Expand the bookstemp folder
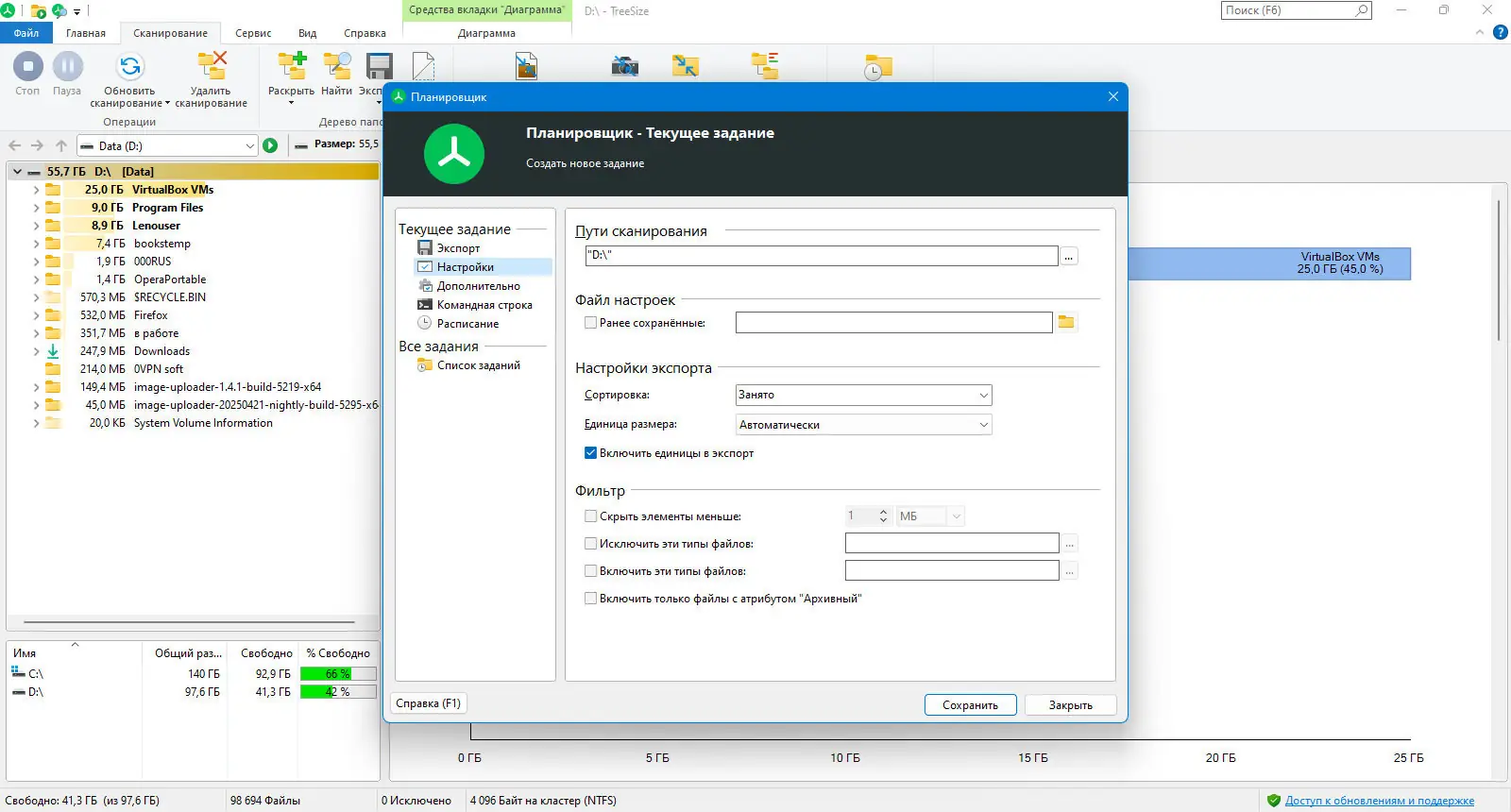 click(x=36, y=244)
